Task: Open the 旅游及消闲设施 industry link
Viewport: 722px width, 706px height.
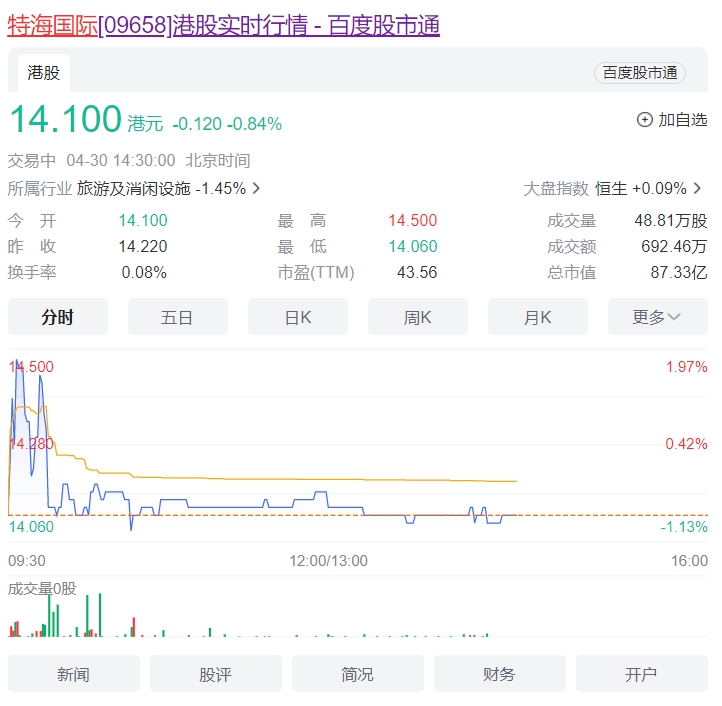Action: pyautogui.click(x=161, y=188)
